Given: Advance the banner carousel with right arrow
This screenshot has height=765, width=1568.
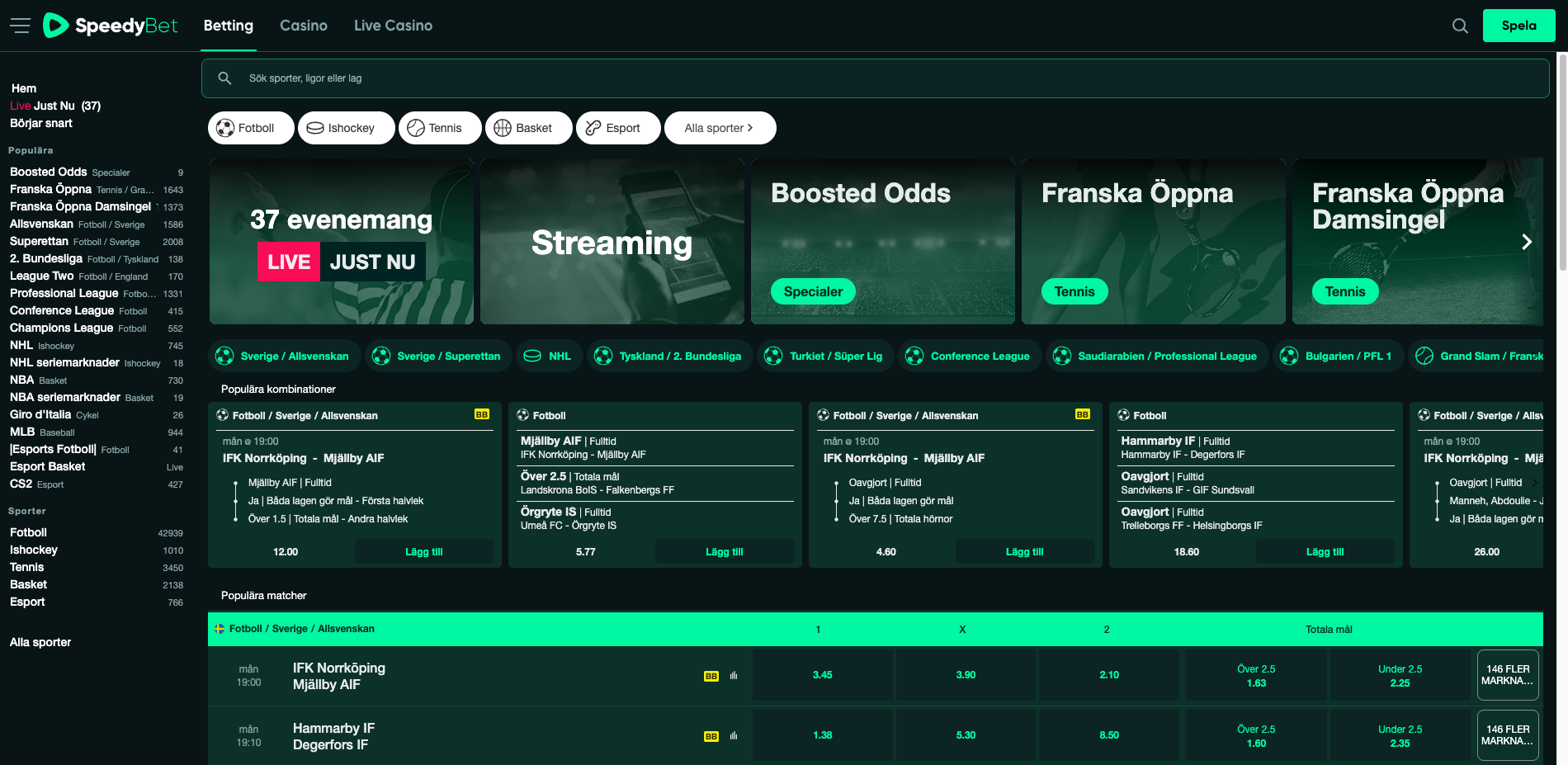Looking at the screenshot, I should click(1527, 242).
